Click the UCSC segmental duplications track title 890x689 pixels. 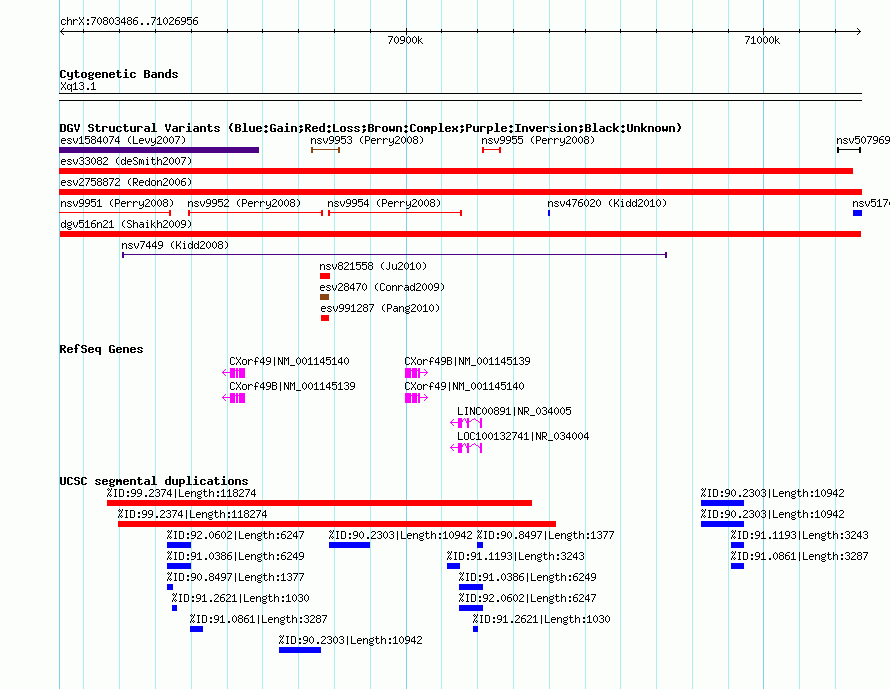[154, 481]
